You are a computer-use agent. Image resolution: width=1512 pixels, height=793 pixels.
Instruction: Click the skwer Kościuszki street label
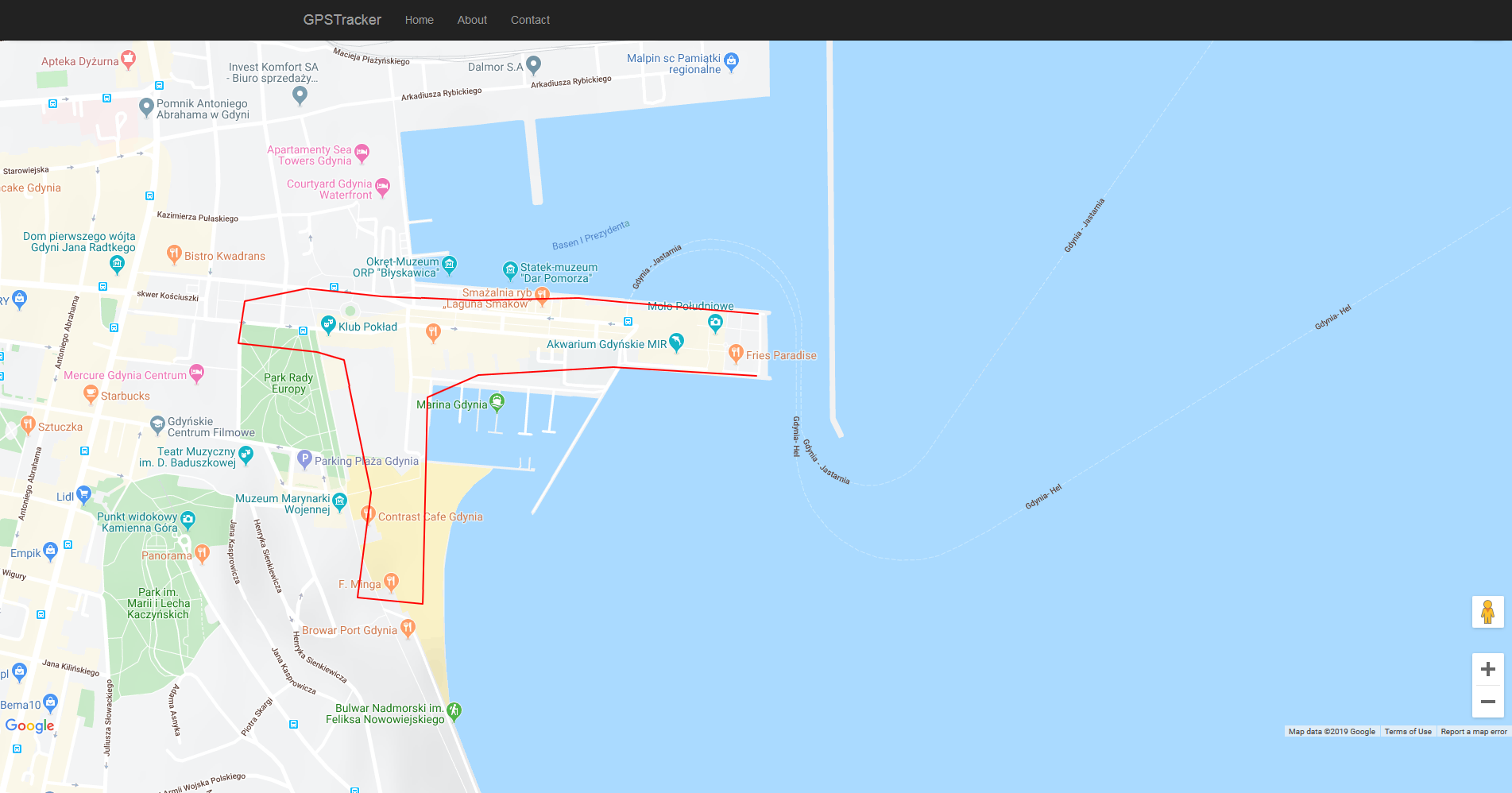(168, 296)
